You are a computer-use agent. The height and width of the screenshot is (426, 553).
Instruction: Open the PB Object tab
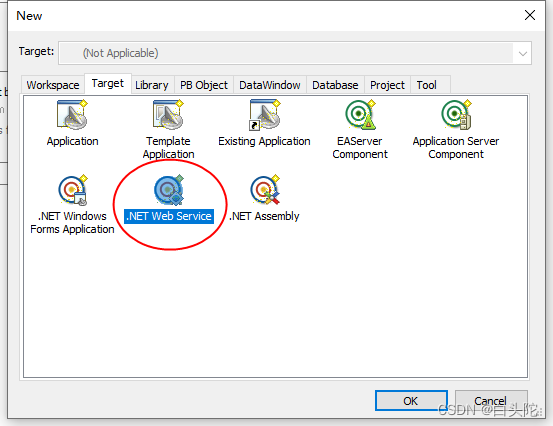204,85
